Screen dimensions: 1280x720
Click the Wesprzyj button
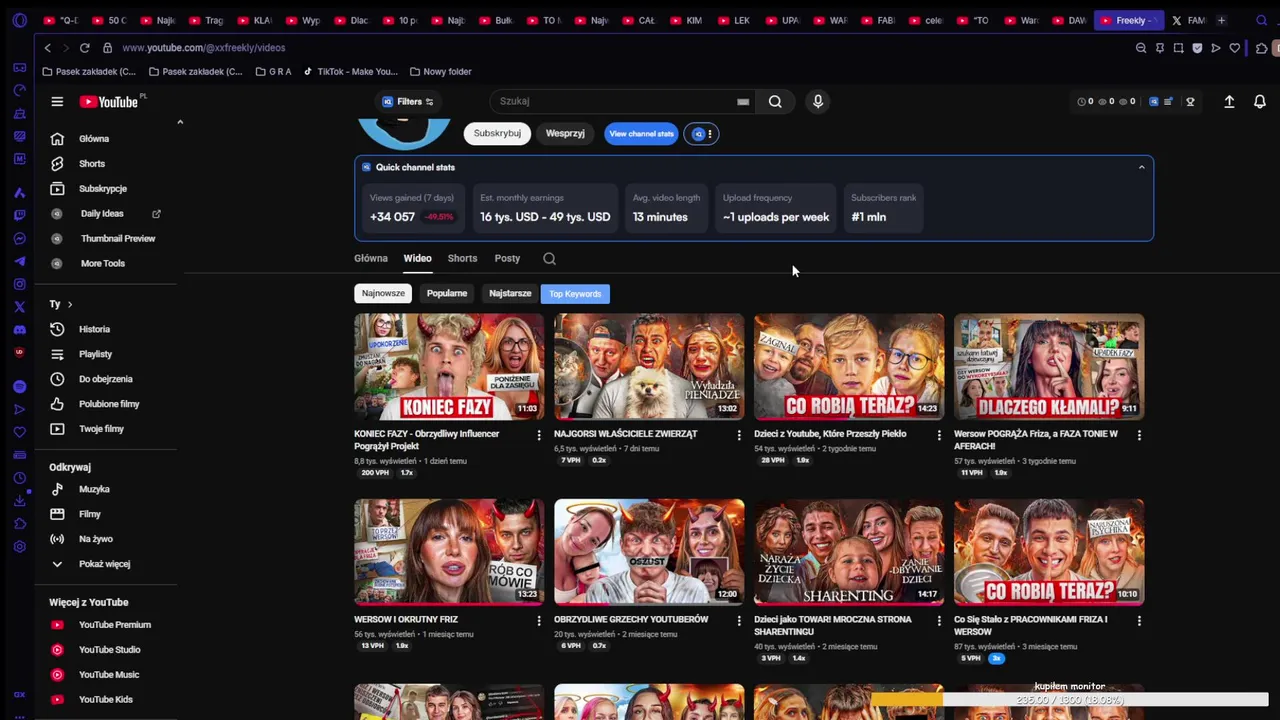(565, 134)
